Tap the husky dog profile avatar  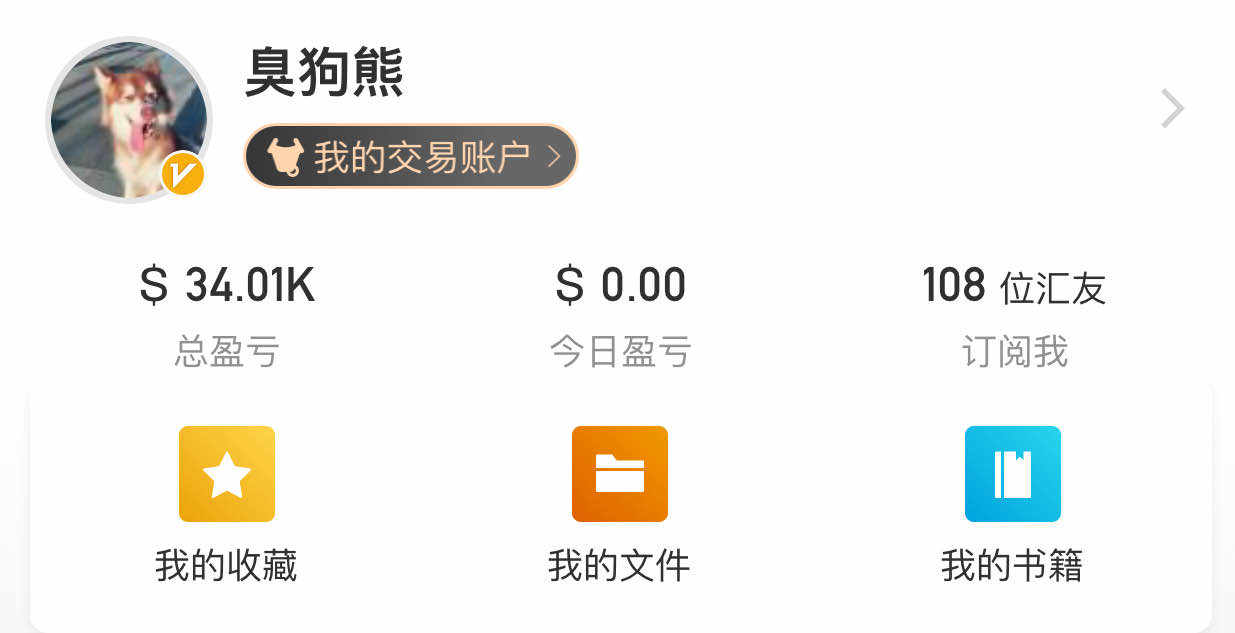[128, 119]
